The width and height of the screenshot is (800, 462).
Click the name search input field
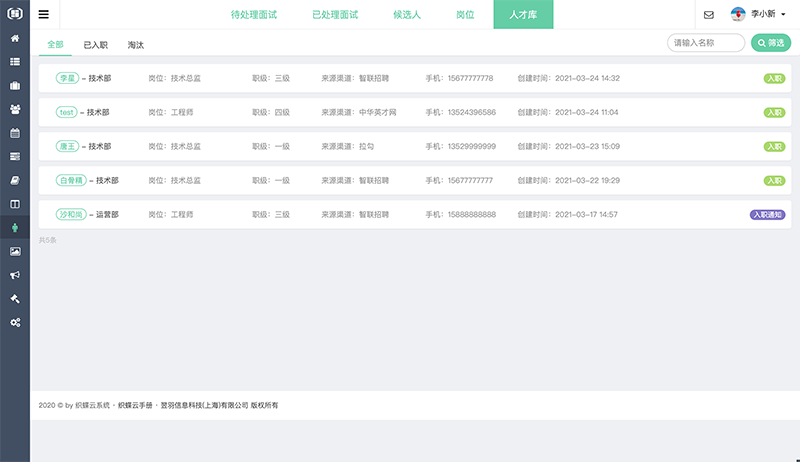[706, 43]
